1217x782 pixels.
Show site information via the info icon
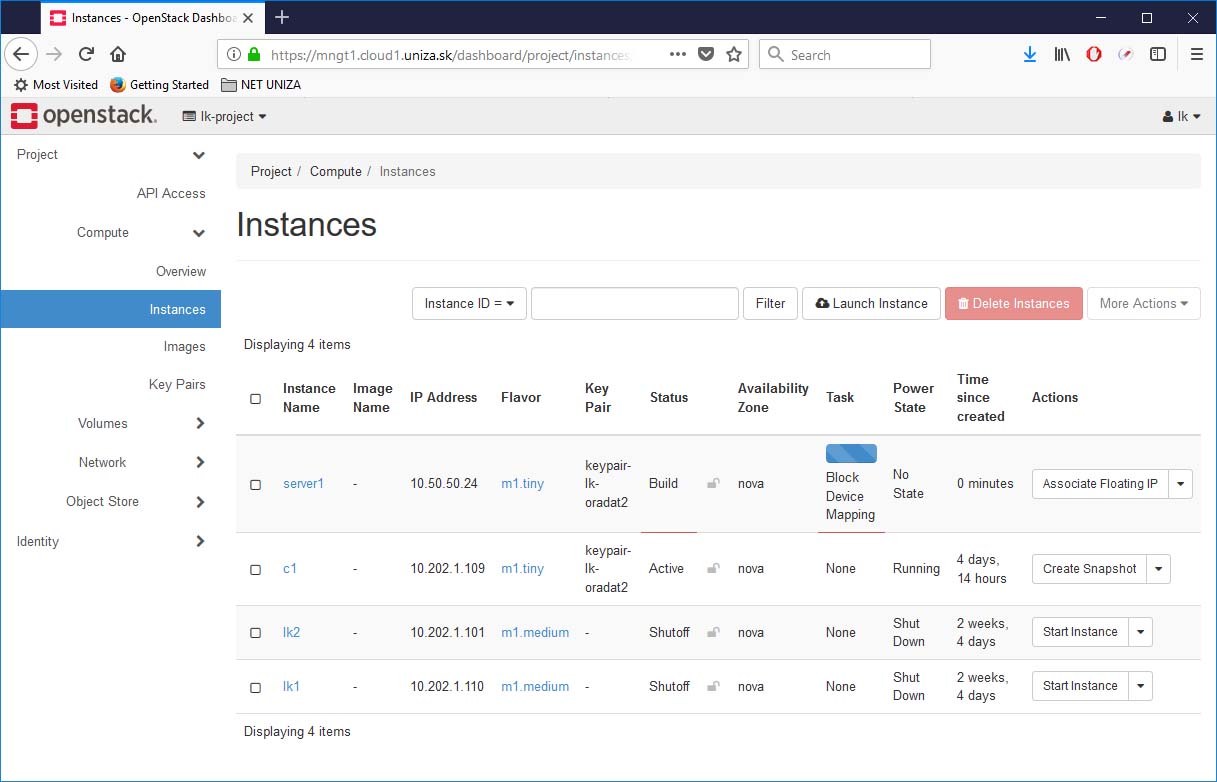(x=234, y=55)
